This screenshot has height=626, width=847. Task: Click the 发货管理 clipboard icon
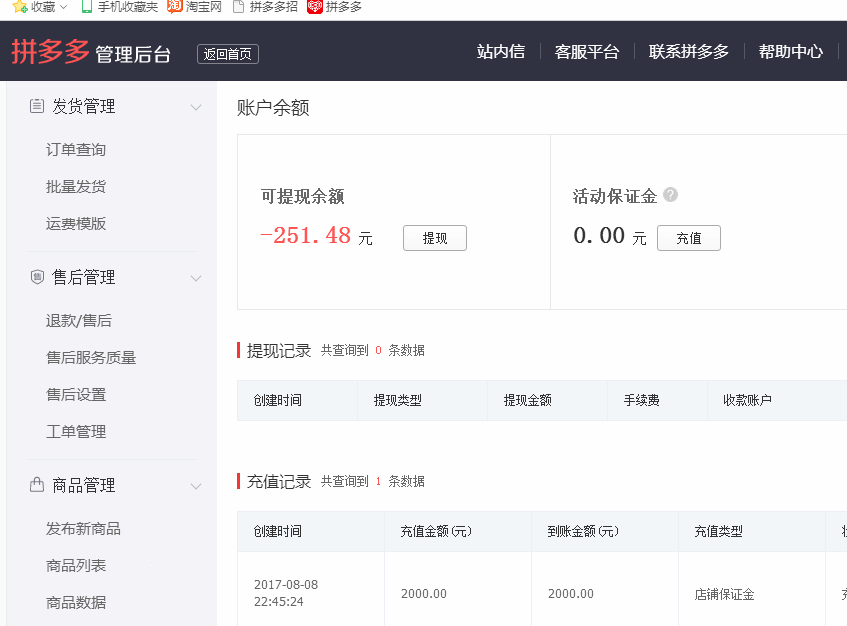point(37,106)
